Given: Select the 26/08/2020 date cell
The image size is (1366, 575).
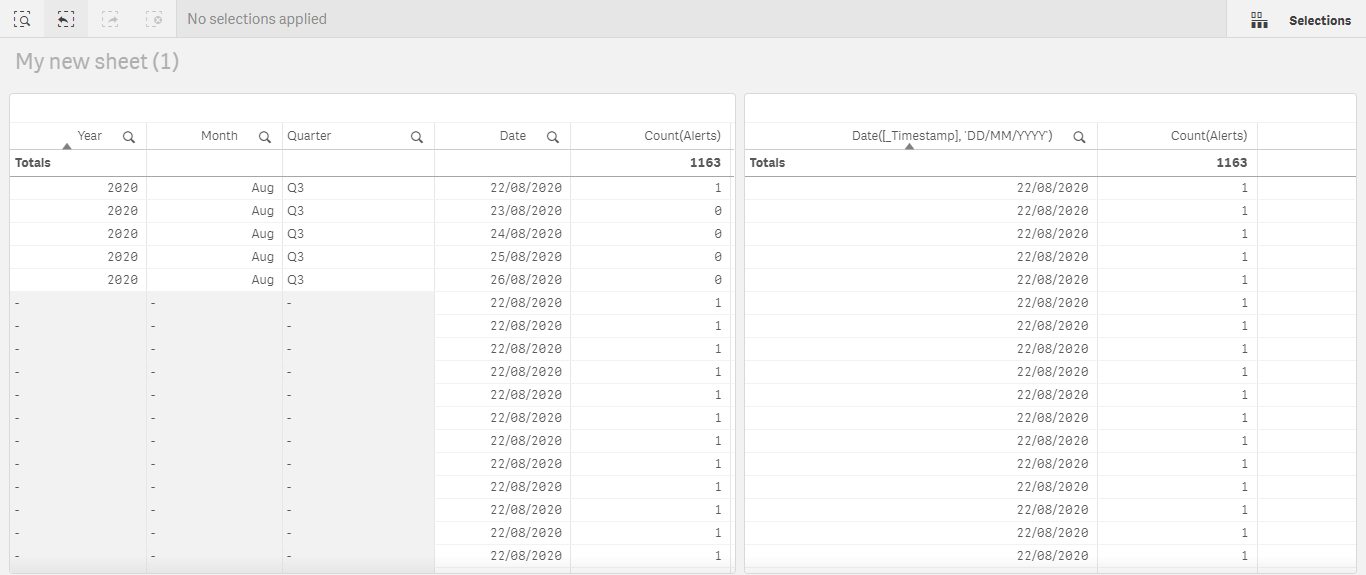Looking at the screenshot, I should pyautogui.click(x=525, y=280).
